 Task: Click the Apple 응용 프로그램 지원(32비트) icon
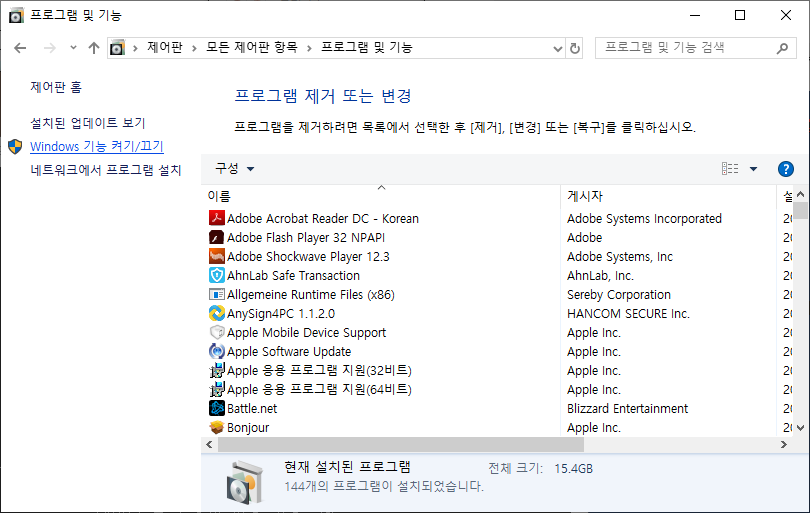click(216, 370)
